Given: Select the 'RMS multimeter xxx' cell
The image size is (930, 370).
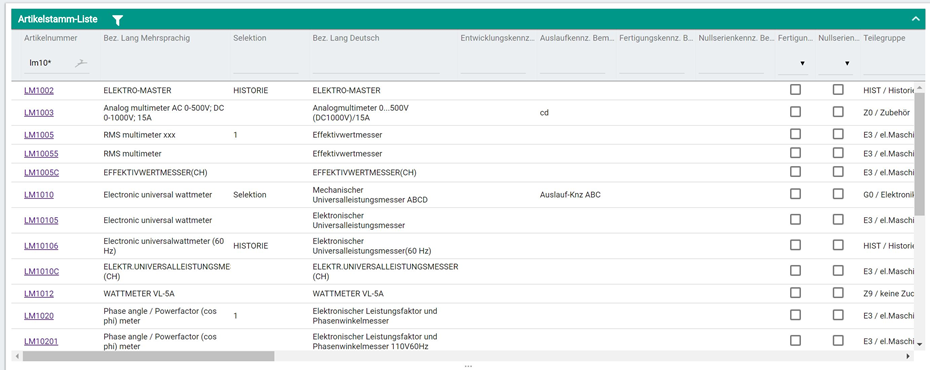Looking at the screenshot, I should pos(139,135).
